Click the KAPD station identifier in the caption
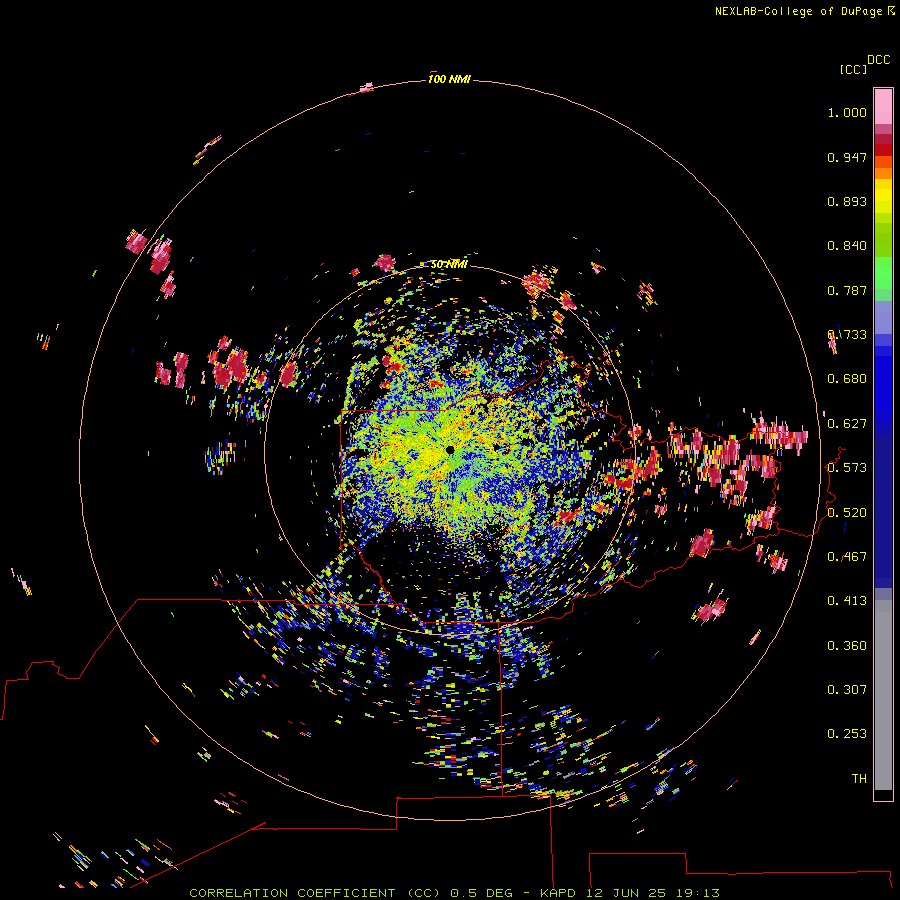Image resolution: width=900 pixels, height=900 pixels. click(x=558, y=893)
